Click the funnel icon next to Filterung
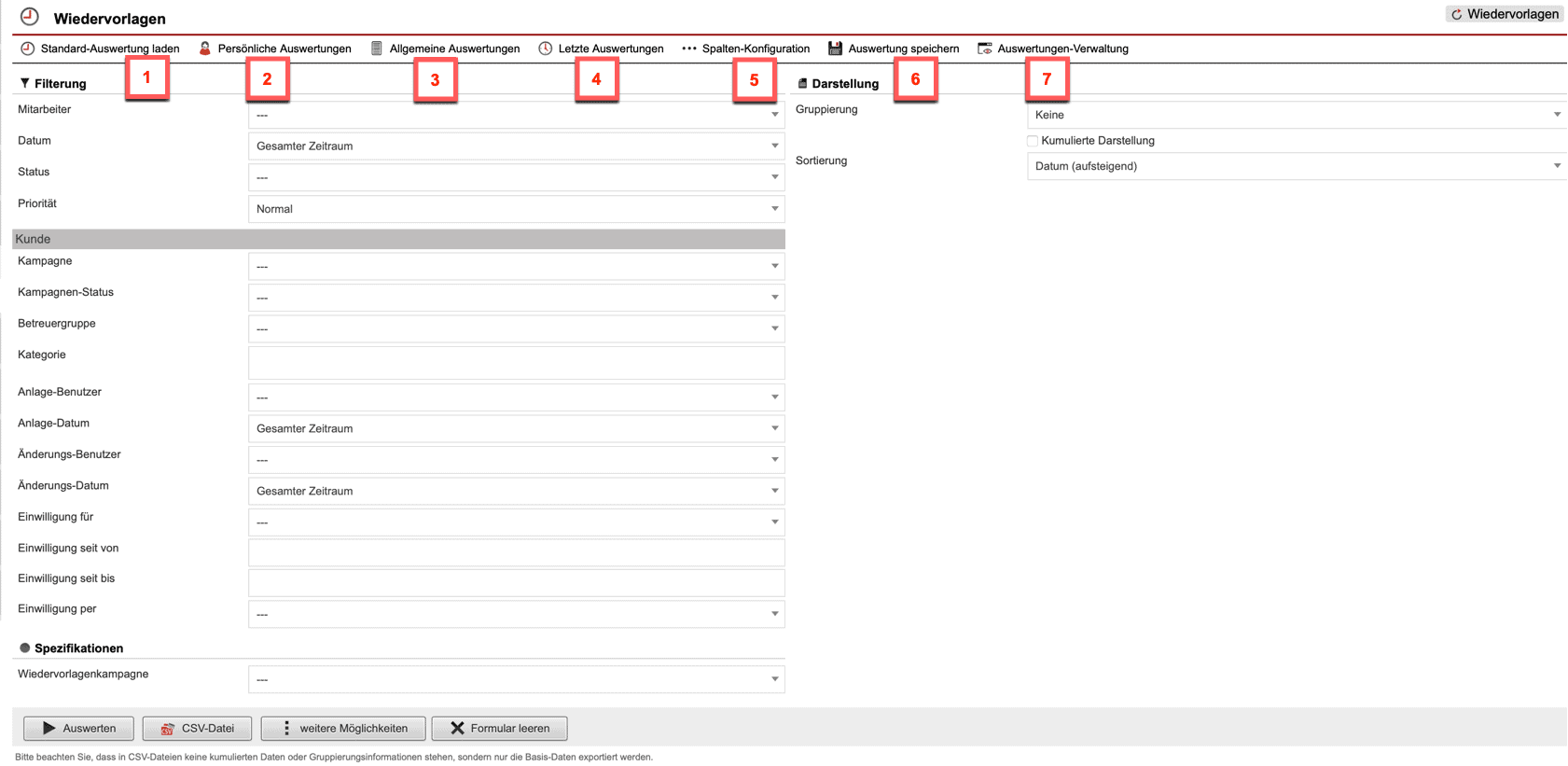Screen dimensions: 1568x766 (25, 83)
